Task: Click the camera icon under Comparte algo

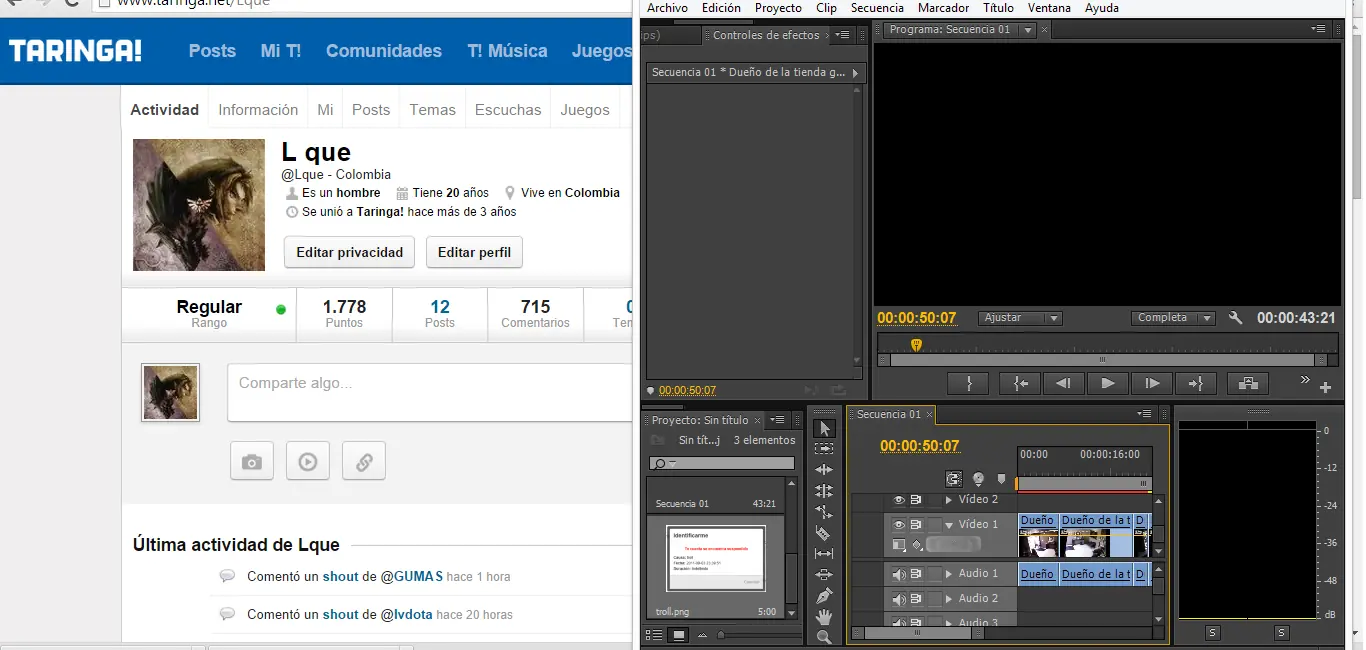Action: (252, 462)
